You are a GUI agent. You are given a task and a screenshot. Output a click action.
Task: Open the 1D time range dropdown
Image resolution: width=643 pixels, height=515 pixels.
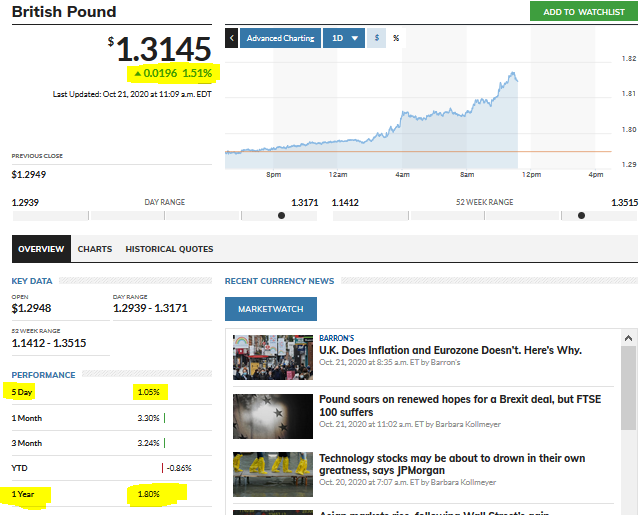point(344,38)
